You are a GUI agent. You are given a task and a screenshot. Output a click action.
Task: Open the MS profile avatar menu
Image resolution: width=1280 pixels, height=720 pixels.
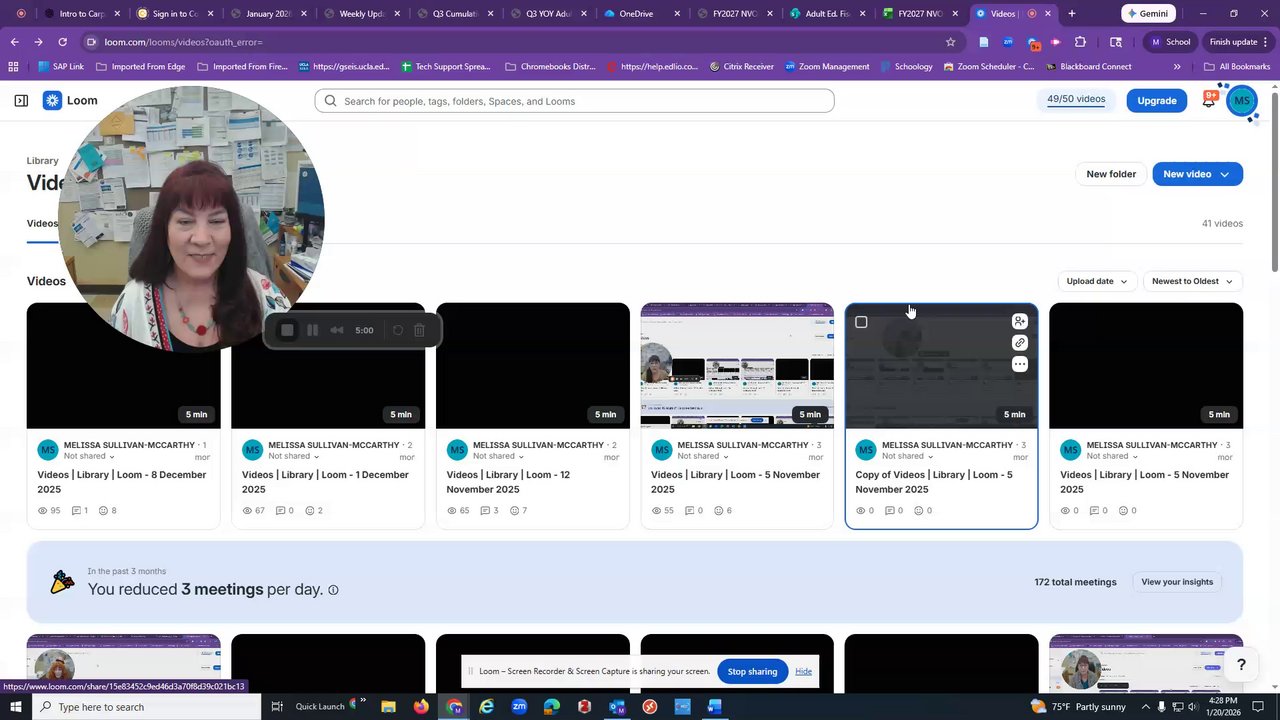point(1241,100)
